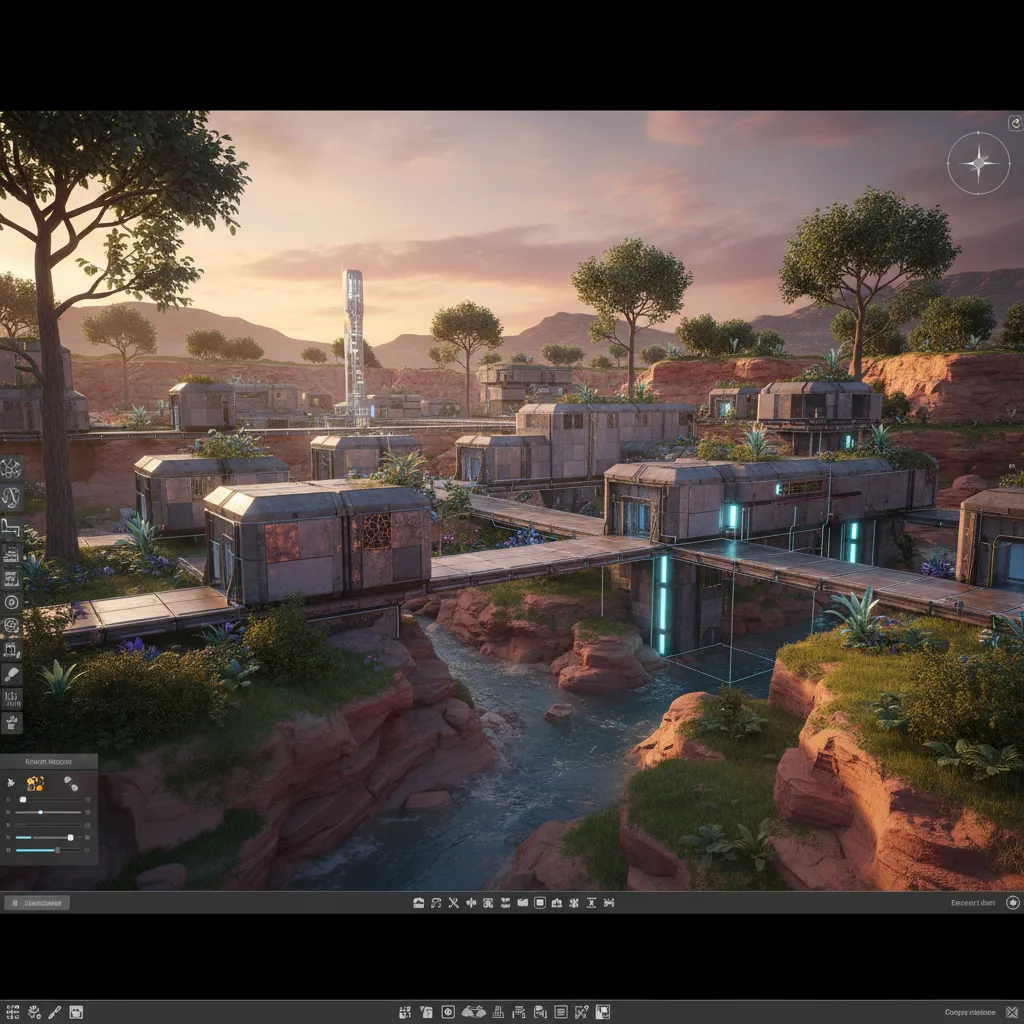This screenshot has width=1024, height=1024.
Task: Click the house icon on the center bottom toolbar
Action: coord(418,902)
